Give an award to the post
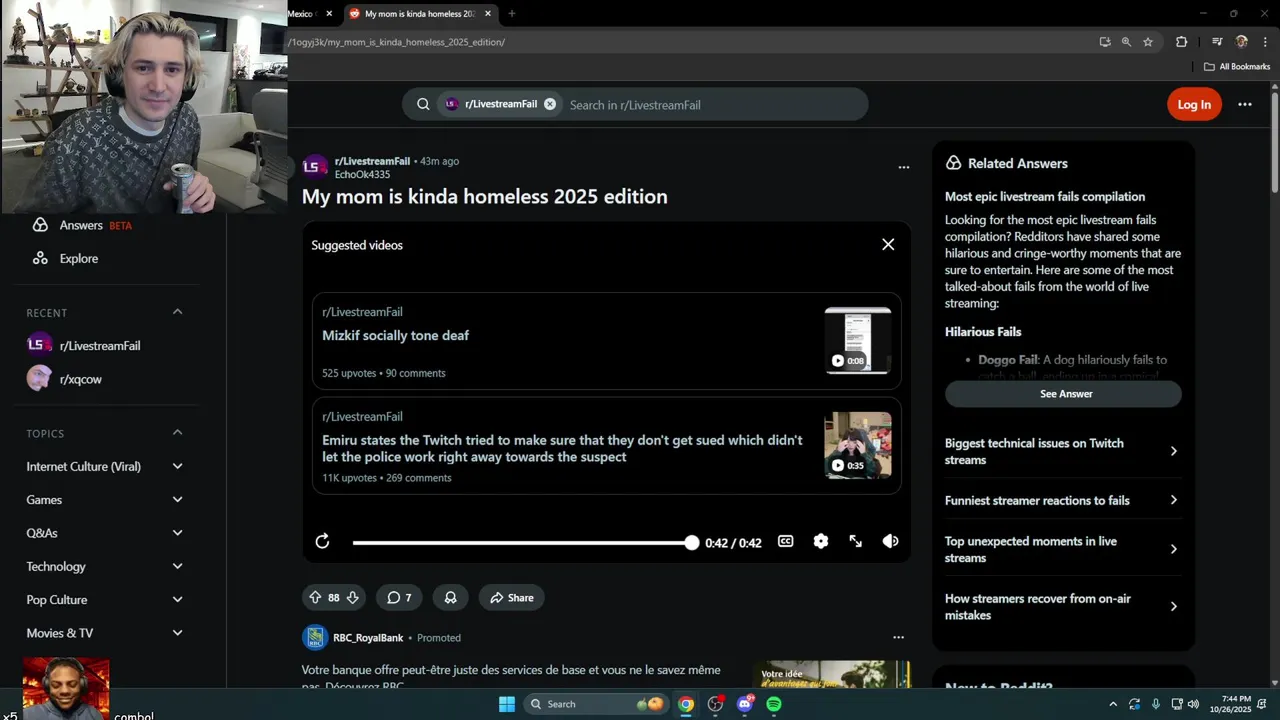The width and height of the screenshot is (1280, 720). coord(450,597)
